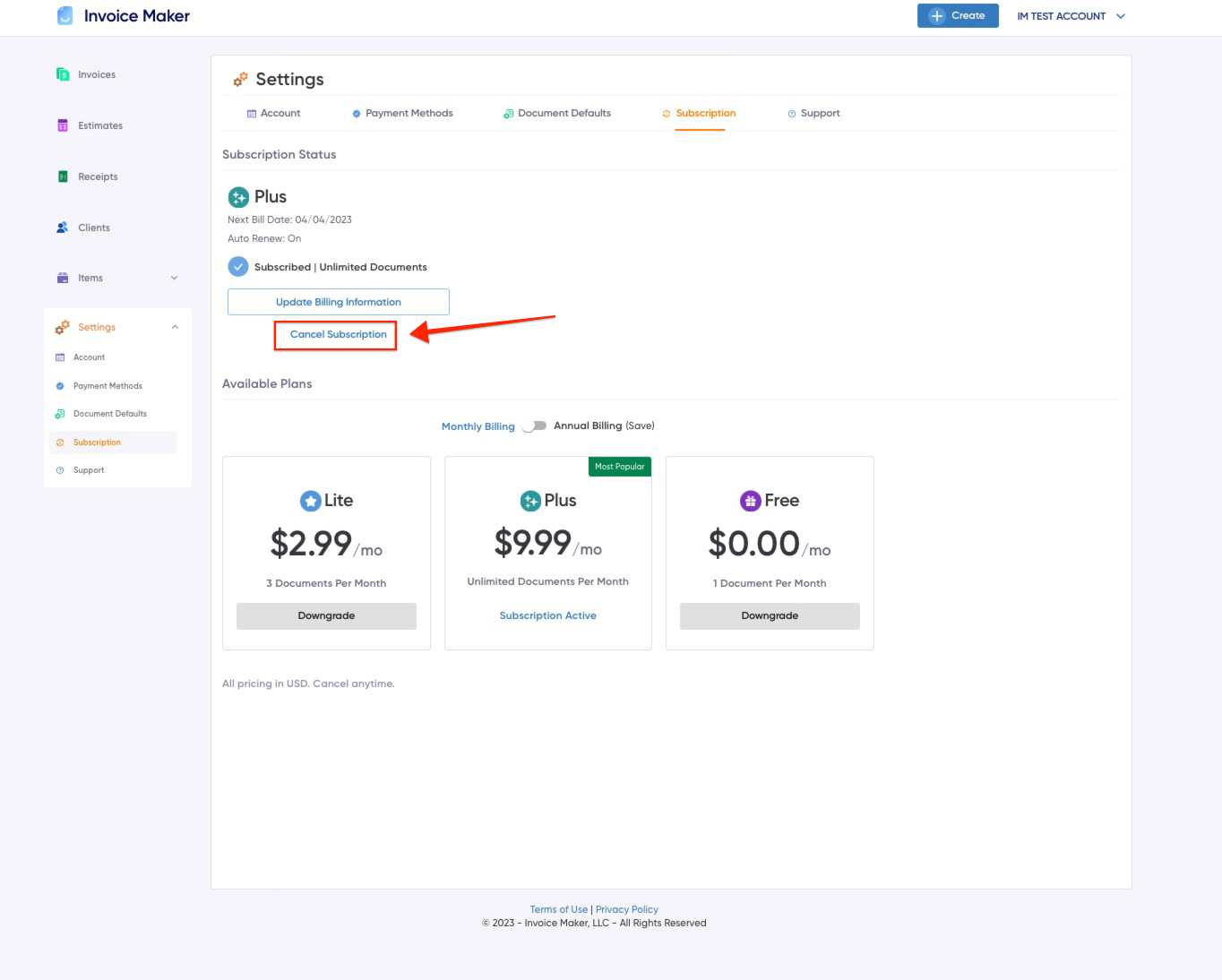The image size is (1222, 980).
Task: Click the Create button
Action: point(958,16)
